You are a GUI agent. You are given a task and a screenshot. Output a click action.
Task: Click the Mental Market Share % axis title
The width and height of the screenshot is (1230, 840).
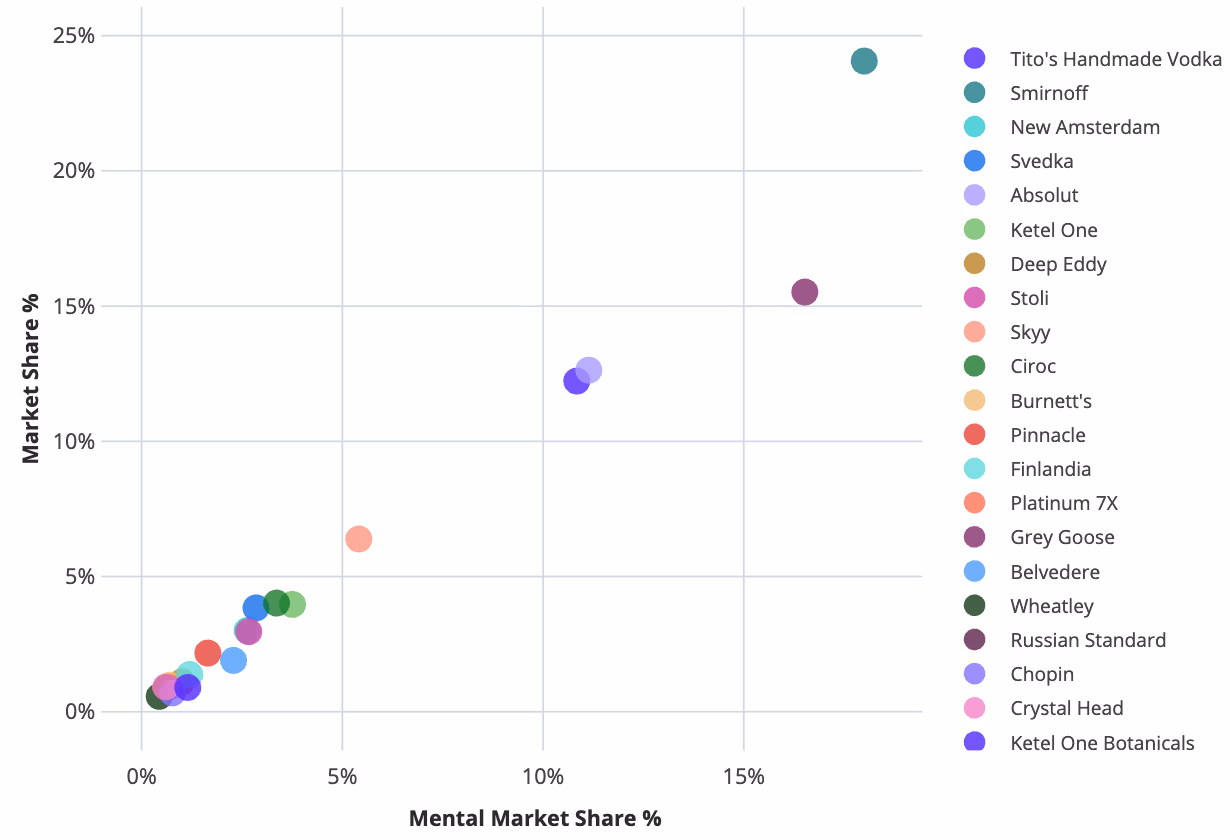click(x=535, y=818)
